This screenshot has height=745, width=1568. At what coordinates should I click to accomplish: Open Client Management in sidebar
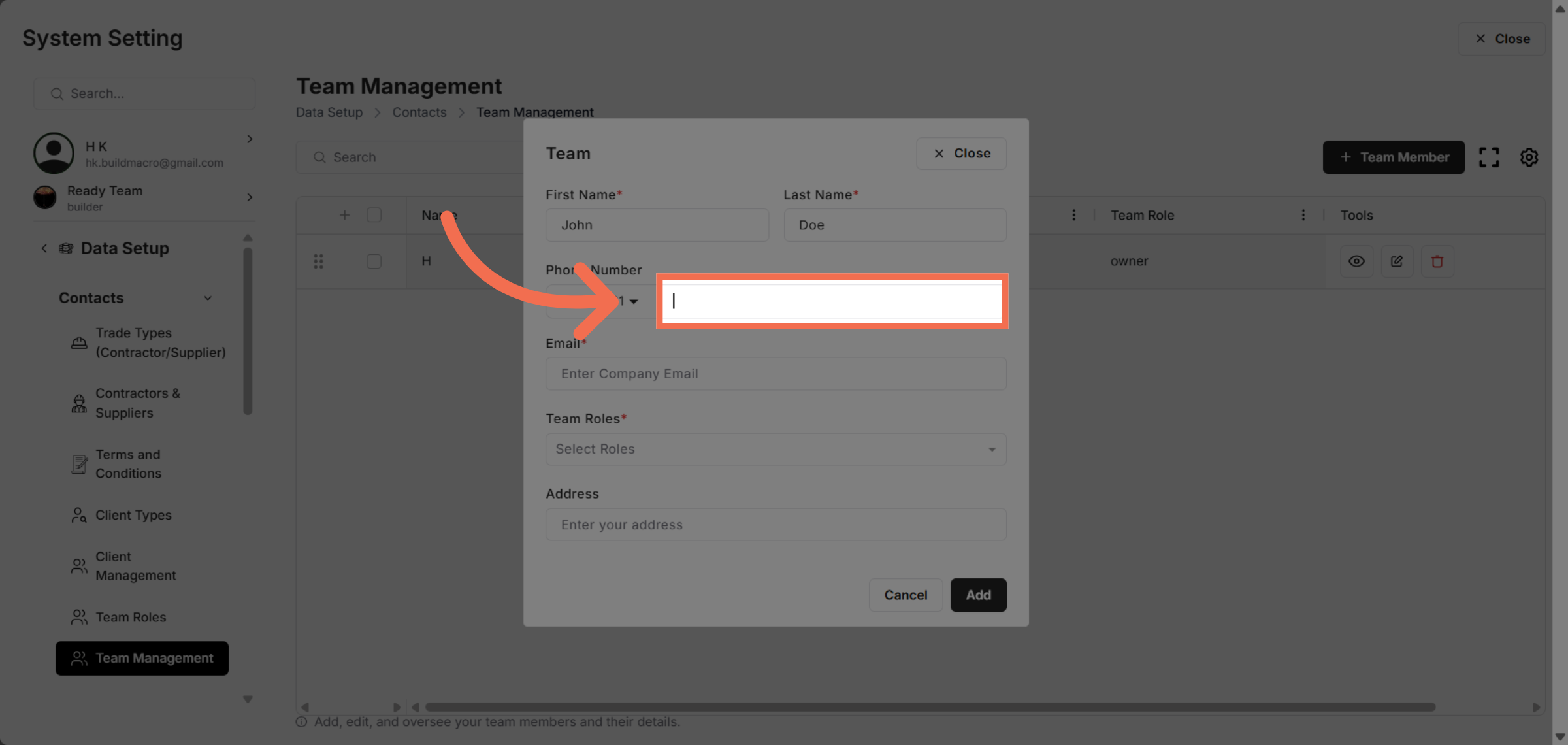(x=135, y=566)
